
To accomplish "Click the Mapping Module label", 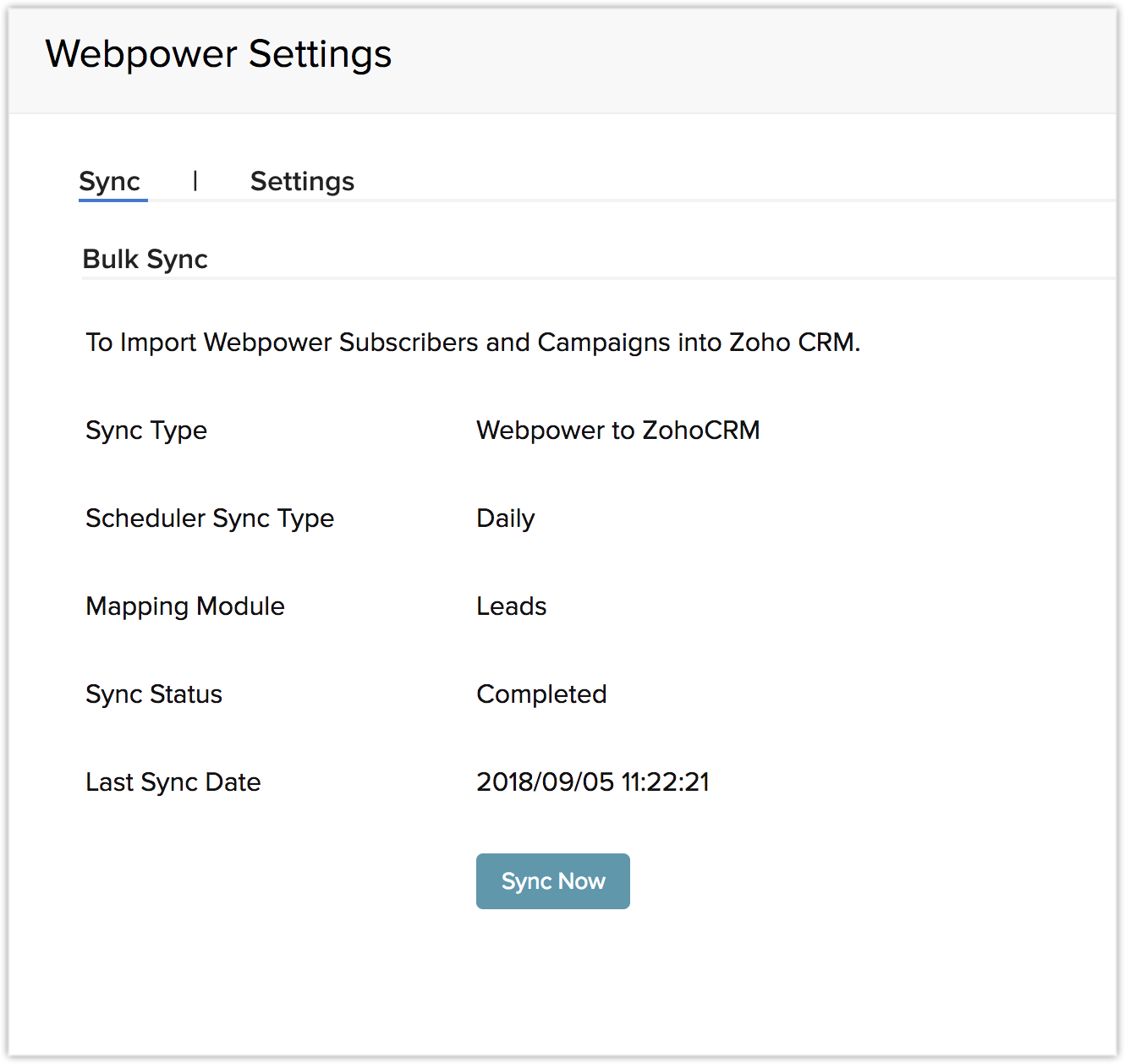I will (x=185, y=606).
